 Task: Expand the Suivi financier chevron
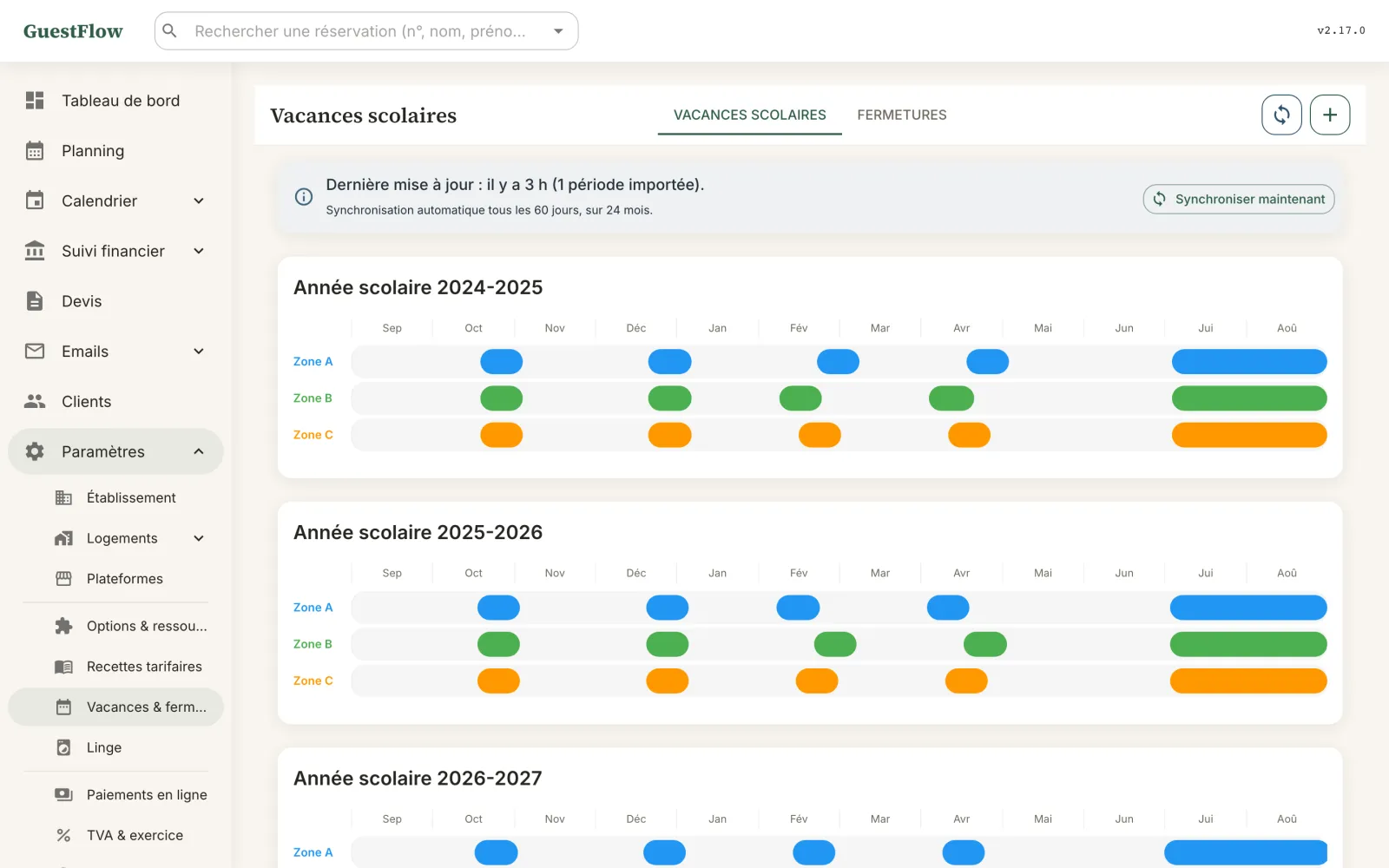[x=199, y=251]
